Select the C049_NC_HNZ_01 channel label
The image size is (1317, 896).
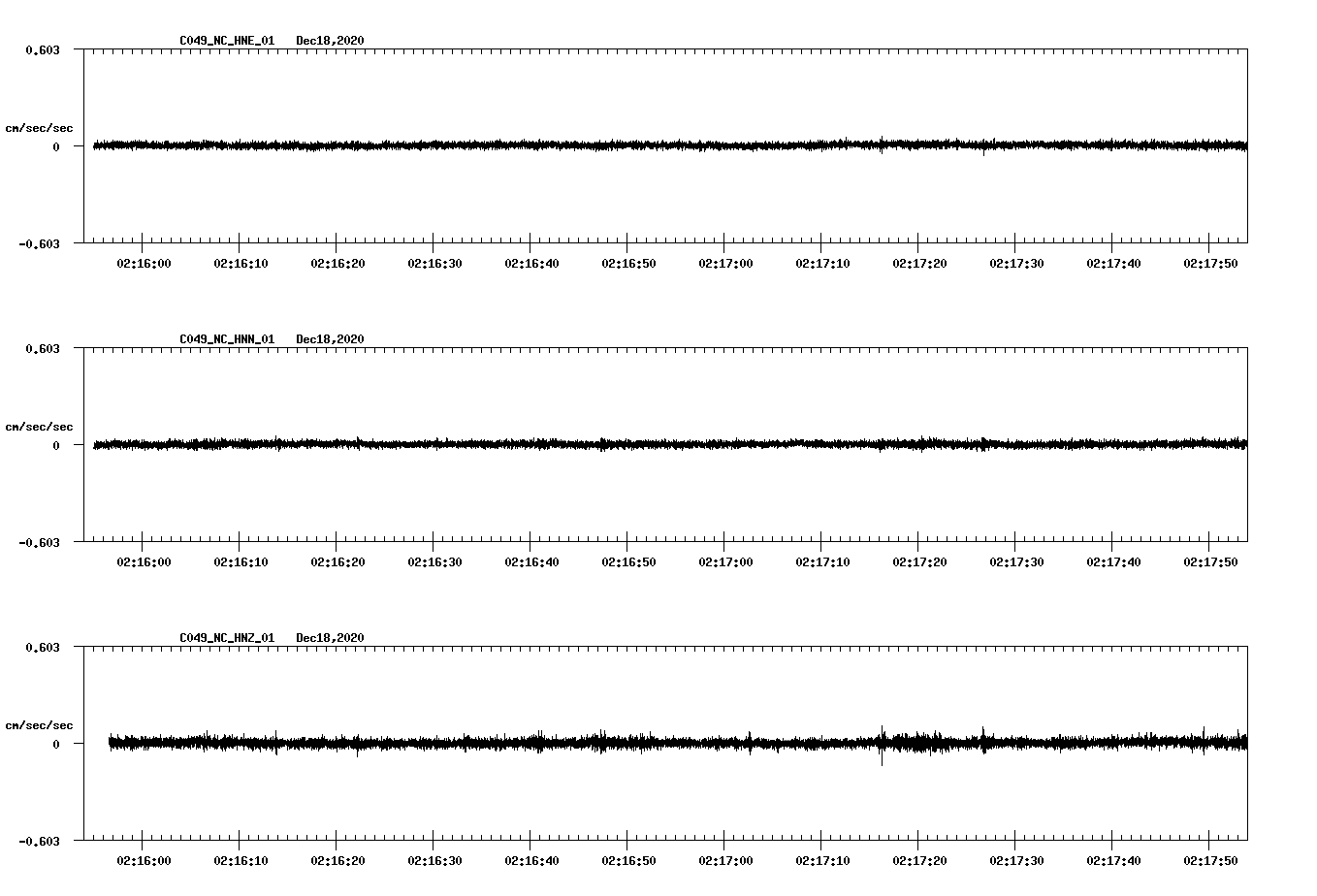225,637
